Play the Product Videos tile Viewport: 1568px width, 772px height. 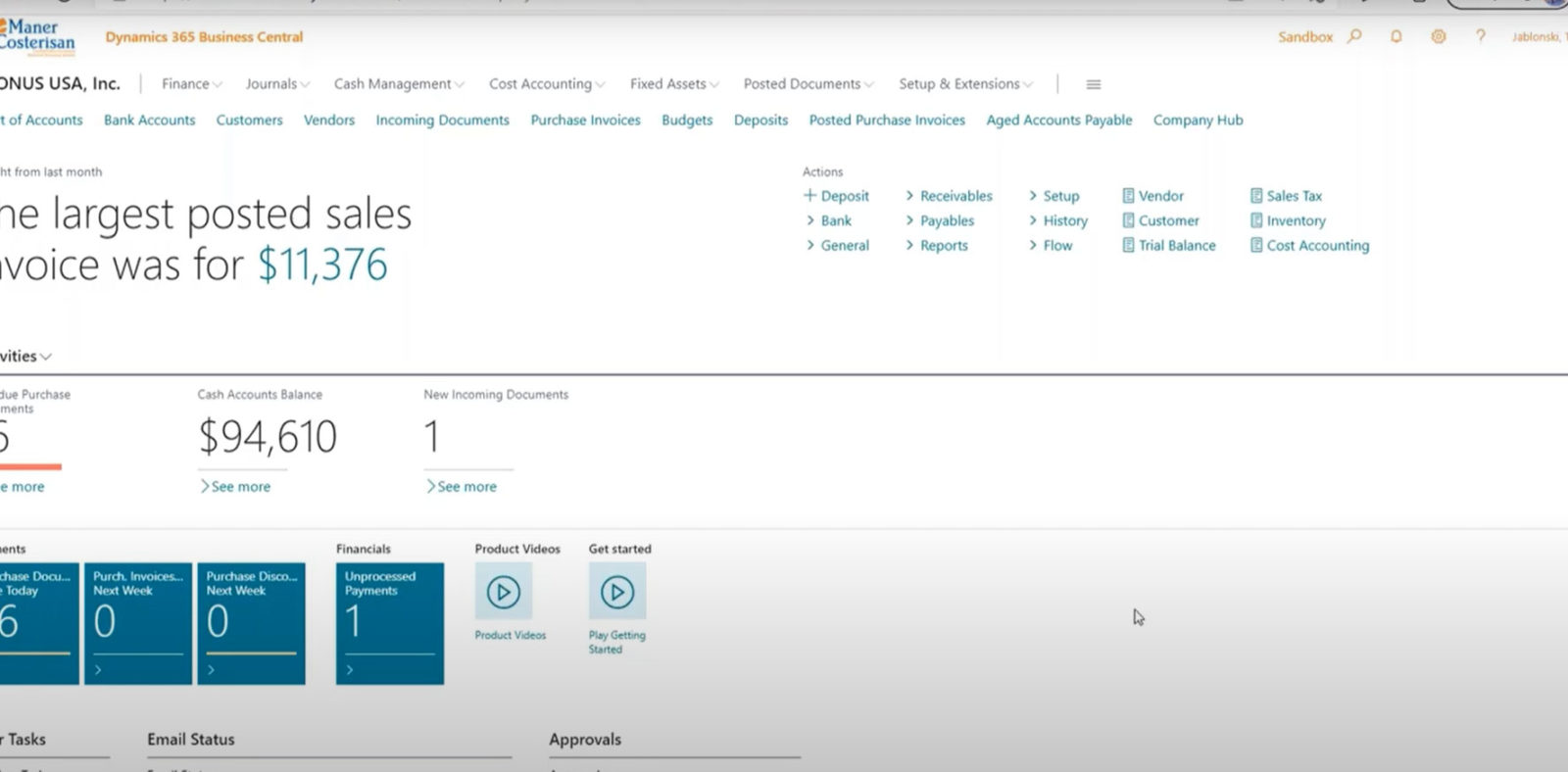tap(504, 592)
